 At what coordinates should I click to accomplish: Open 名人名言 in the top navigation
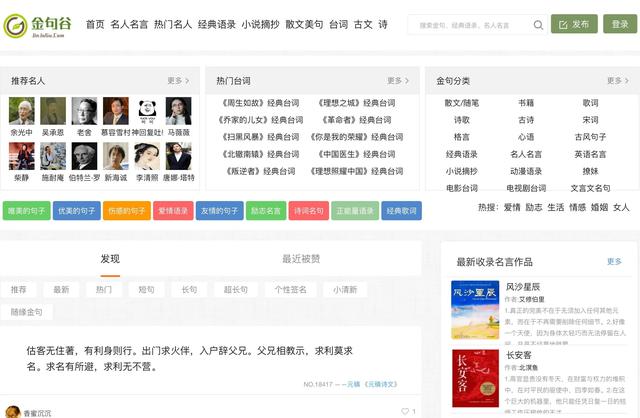pyautogui.click(x=129, y=24)
